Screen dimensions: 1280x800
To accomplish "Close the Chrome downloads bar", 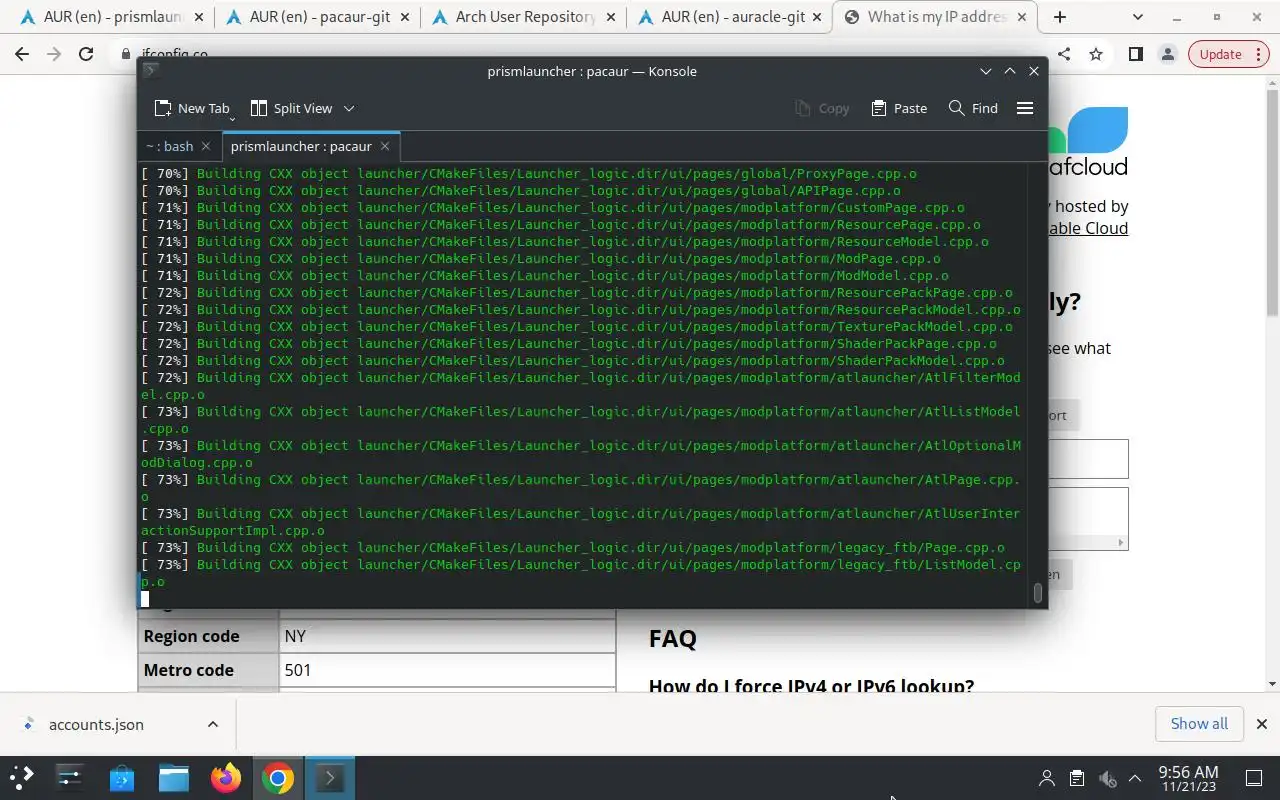I will coord(1261,724).
